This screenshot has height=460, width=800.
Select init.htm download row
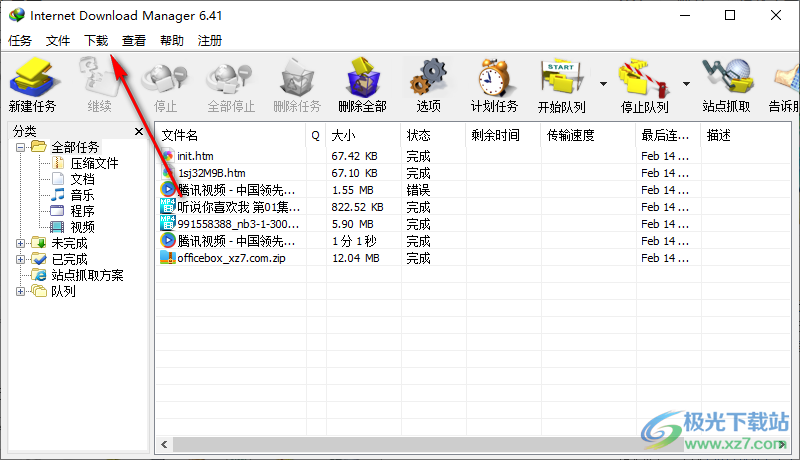pos(473,156)
